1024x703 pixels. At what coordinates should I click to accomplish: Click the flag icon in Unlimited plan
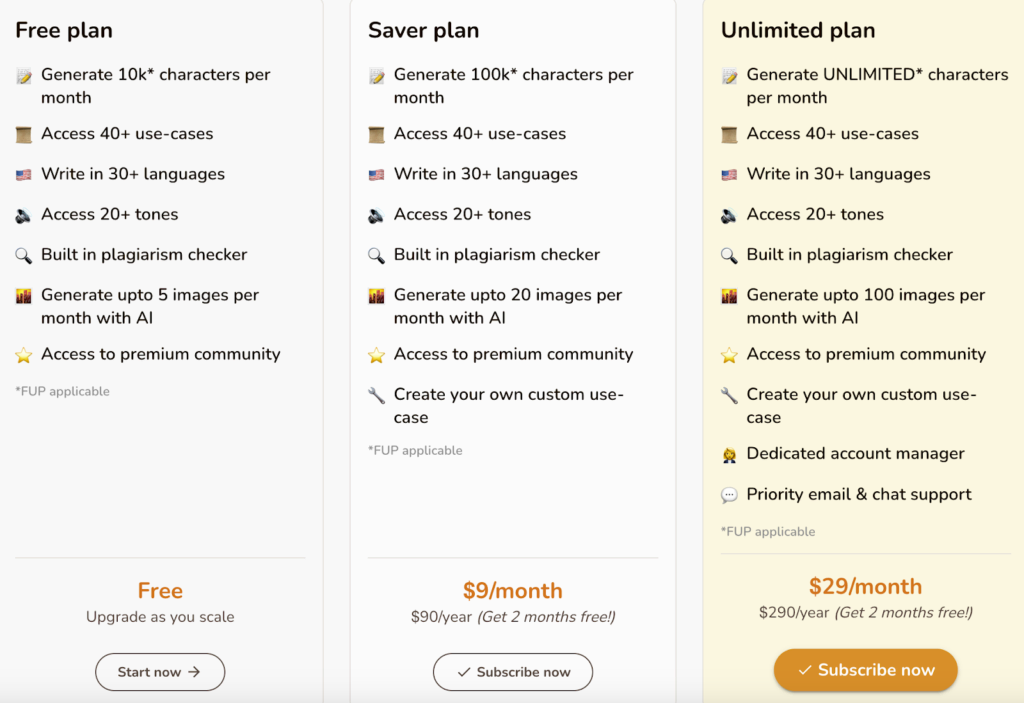pyautogui.click(x=729, y=175)
